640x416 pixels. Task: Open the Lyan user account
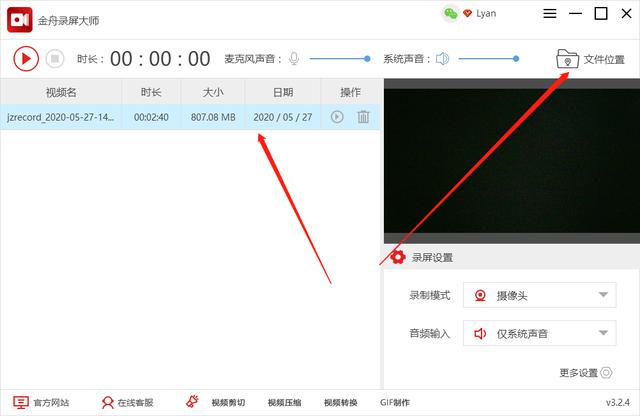tap(486, 13)
